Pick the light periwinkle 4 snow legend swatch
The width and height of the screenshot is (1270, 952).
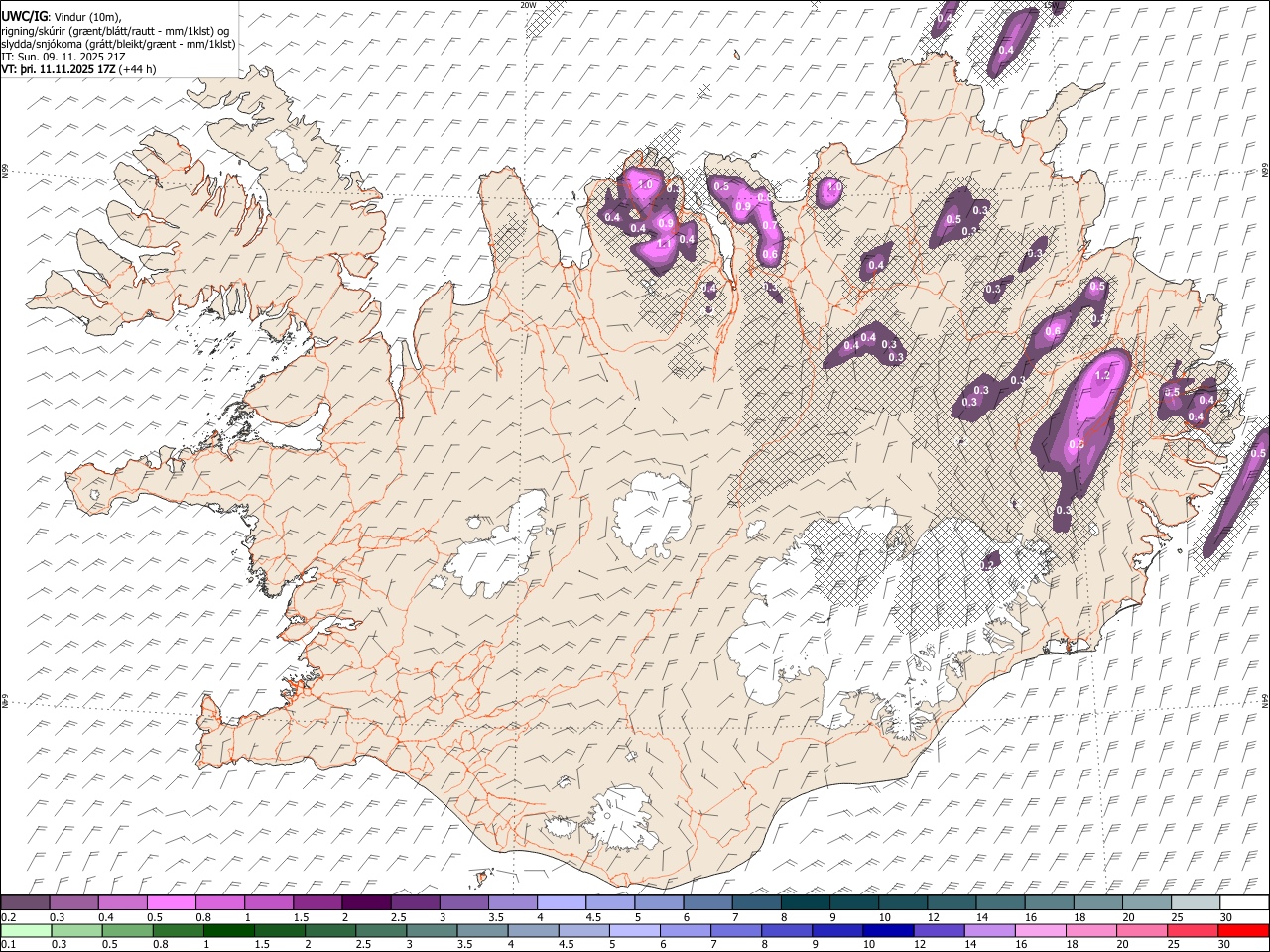tap(562, 902)
